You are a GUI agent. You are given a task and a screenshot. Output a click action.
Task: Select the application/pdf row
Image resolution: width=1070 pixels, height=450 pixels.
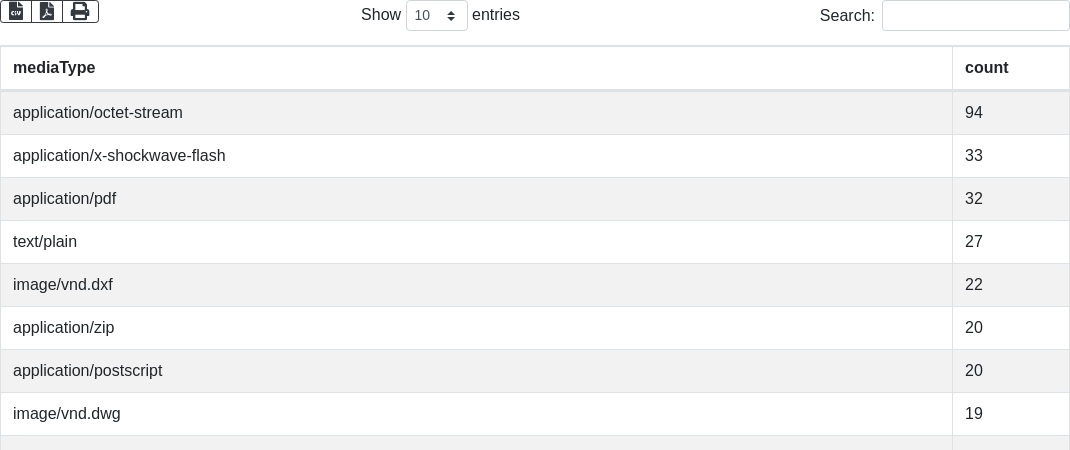point(535,199)
